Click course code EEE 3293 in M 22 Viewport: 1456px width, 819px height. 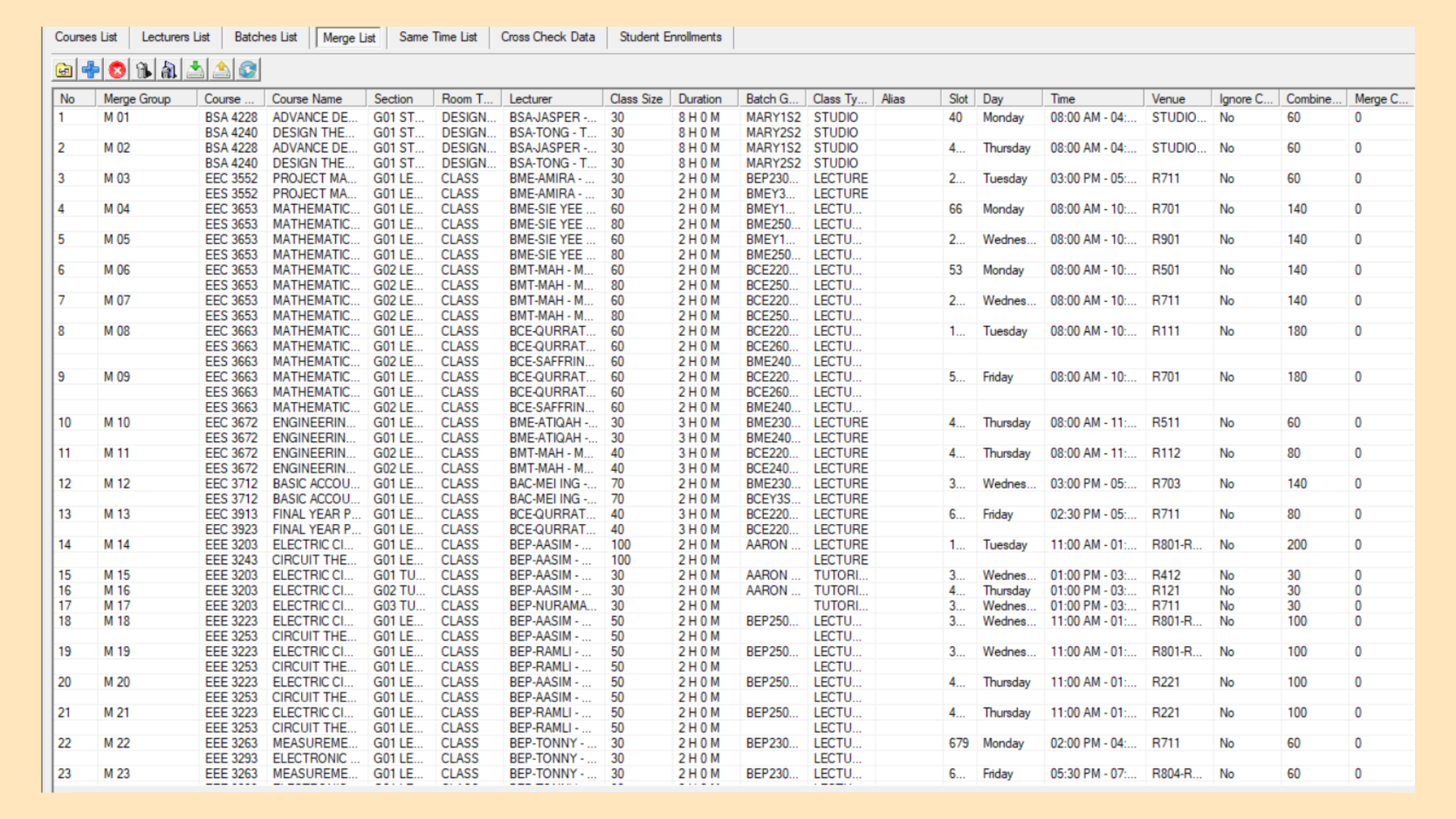coord(231,758)
